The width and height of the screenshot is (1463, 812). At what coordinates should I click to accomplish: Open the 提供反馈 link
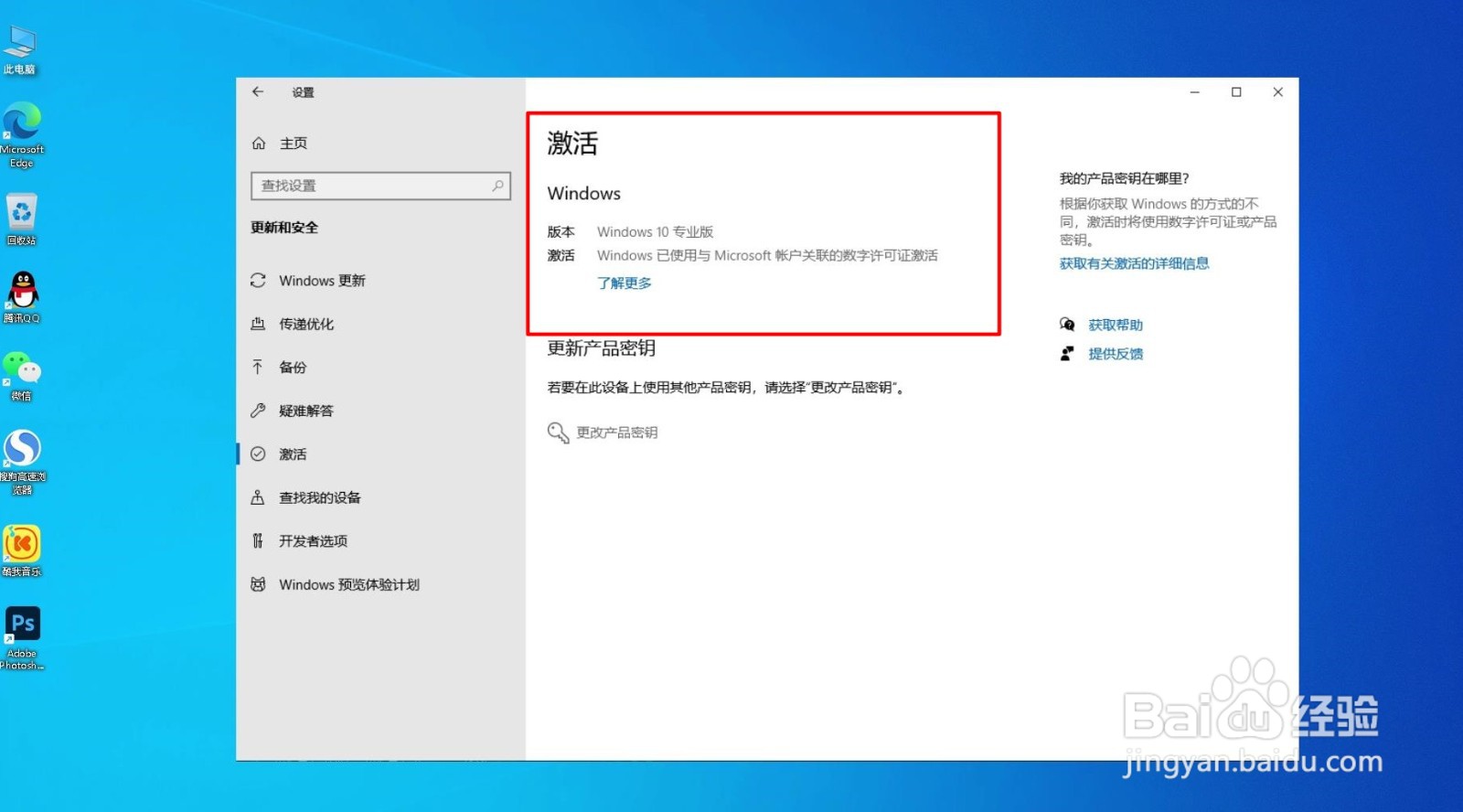(1116, 354)
